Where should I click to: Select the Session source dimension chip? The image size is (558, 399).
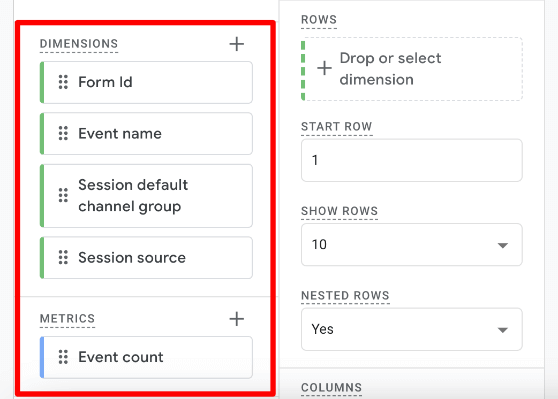point(146,257)
